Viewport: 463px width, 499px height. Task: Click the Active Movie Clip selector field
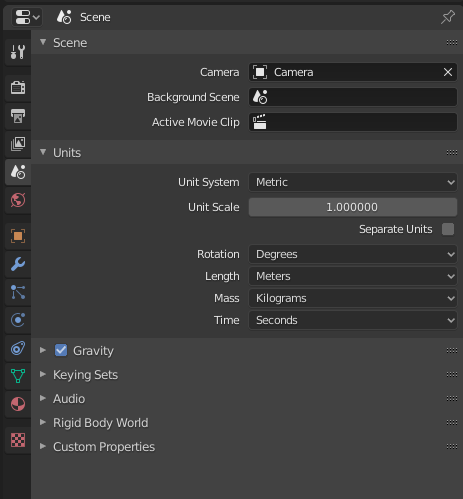tap(353, 122)
